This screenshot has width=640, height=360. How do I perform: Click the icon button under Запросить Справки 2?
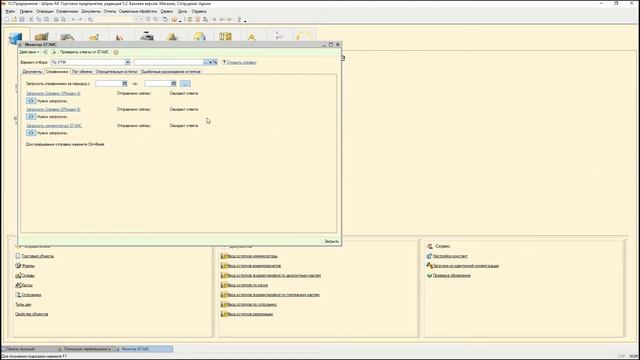31,116
